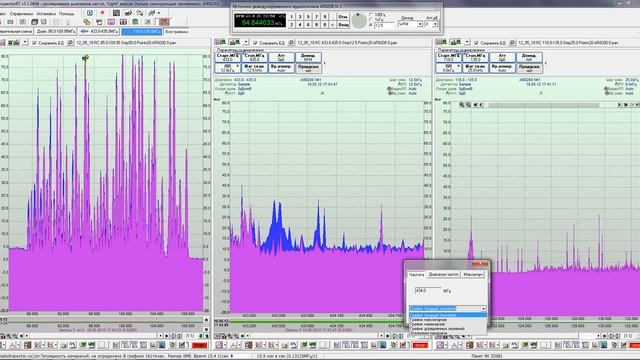Toggle Сохранять БД in the left panel

coord(34,42)
